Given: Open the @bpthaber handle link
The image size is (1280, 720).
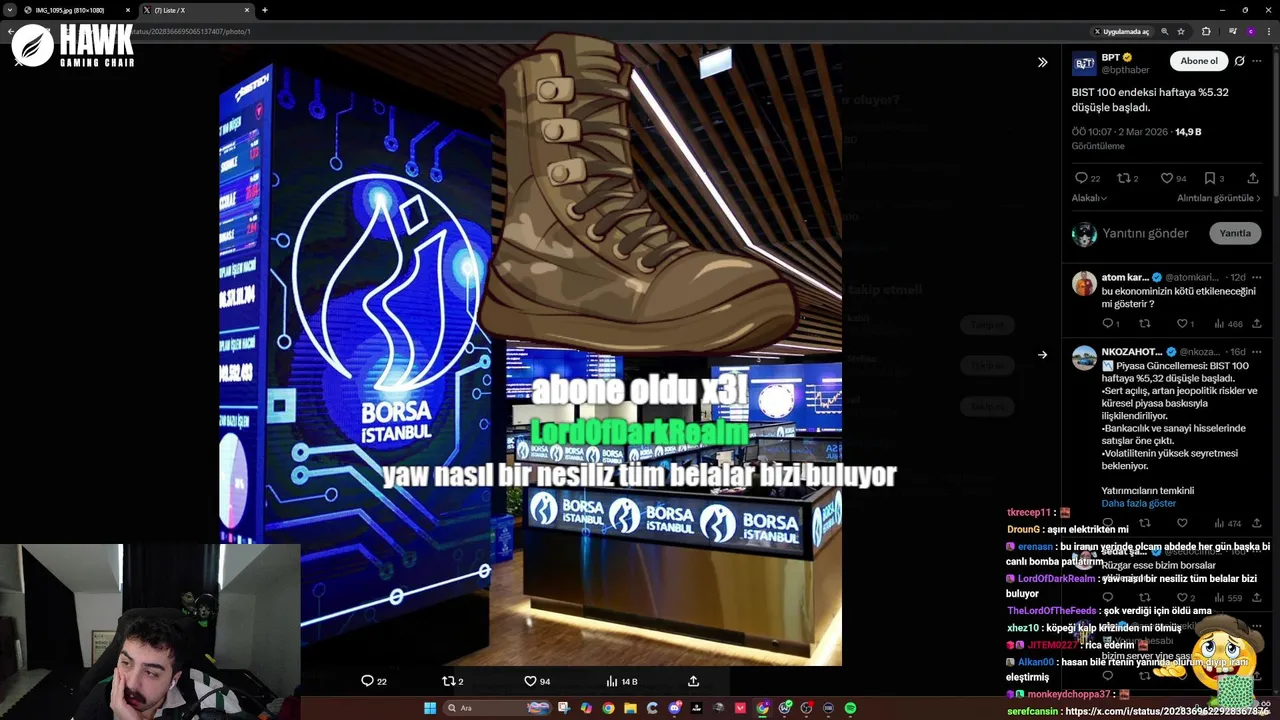Looking at the screenshot, I should click(1125, 70).
